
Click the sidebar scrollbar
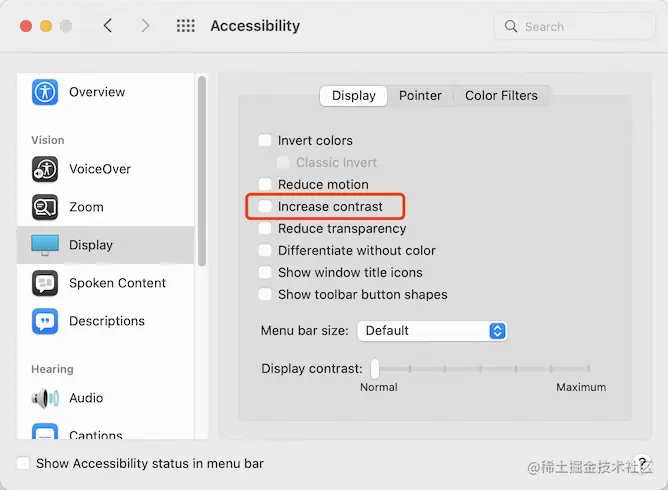203,170
